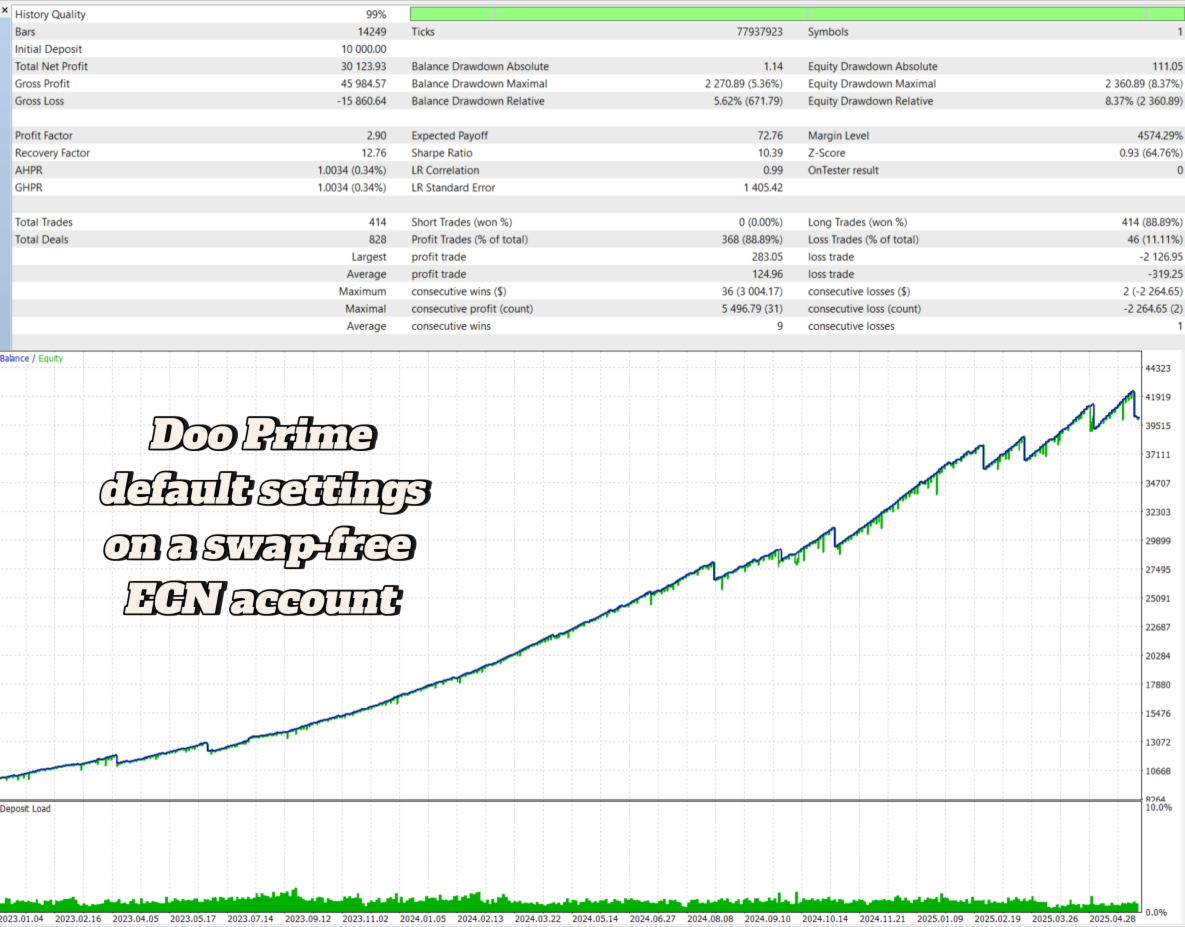Click the 'Total Net Profit' label
1185x927 pixels.
(51, 66)
